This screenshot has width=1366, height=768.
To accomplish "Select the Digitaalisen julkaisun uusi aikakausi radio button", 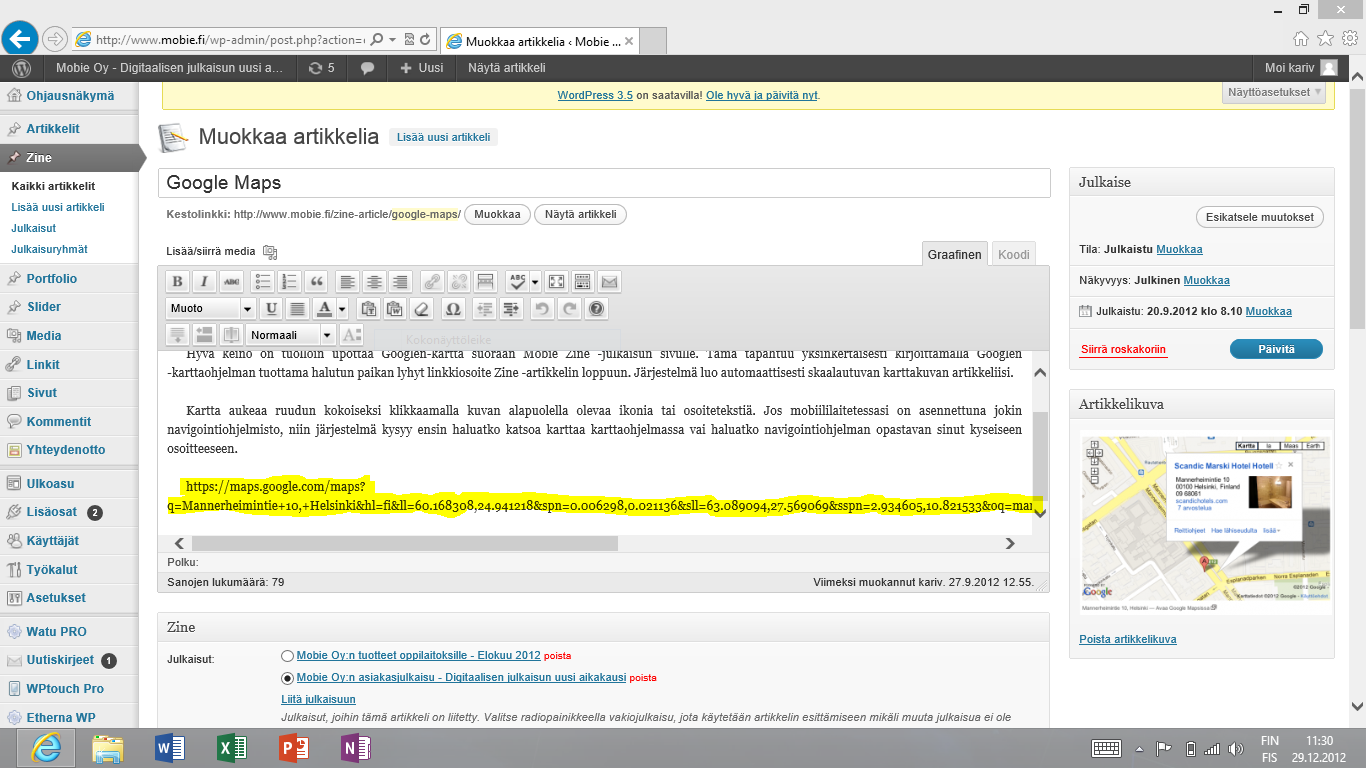I will [x=288, y=678].
